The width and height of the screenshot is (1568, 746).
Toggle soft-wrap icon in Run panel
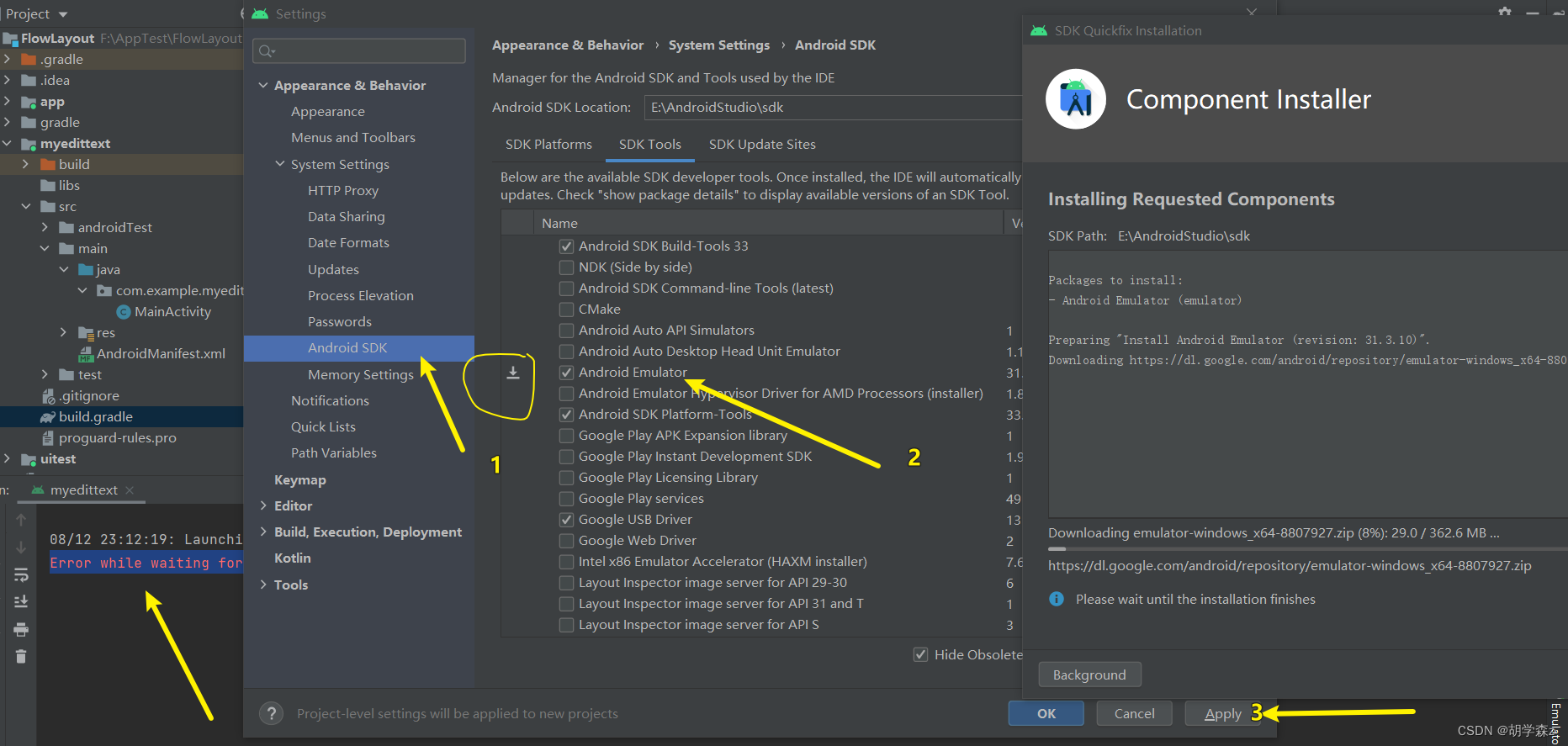point(21,575)
